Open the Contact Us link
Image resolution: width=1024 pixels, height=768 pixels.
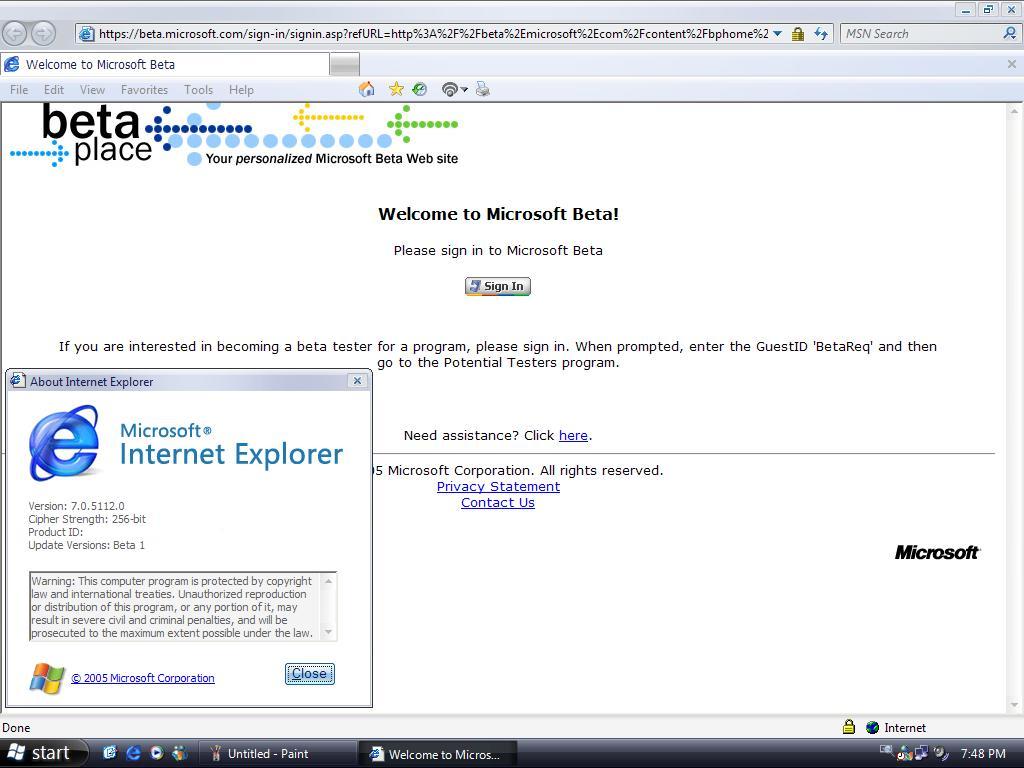click(x=498, y=503)
